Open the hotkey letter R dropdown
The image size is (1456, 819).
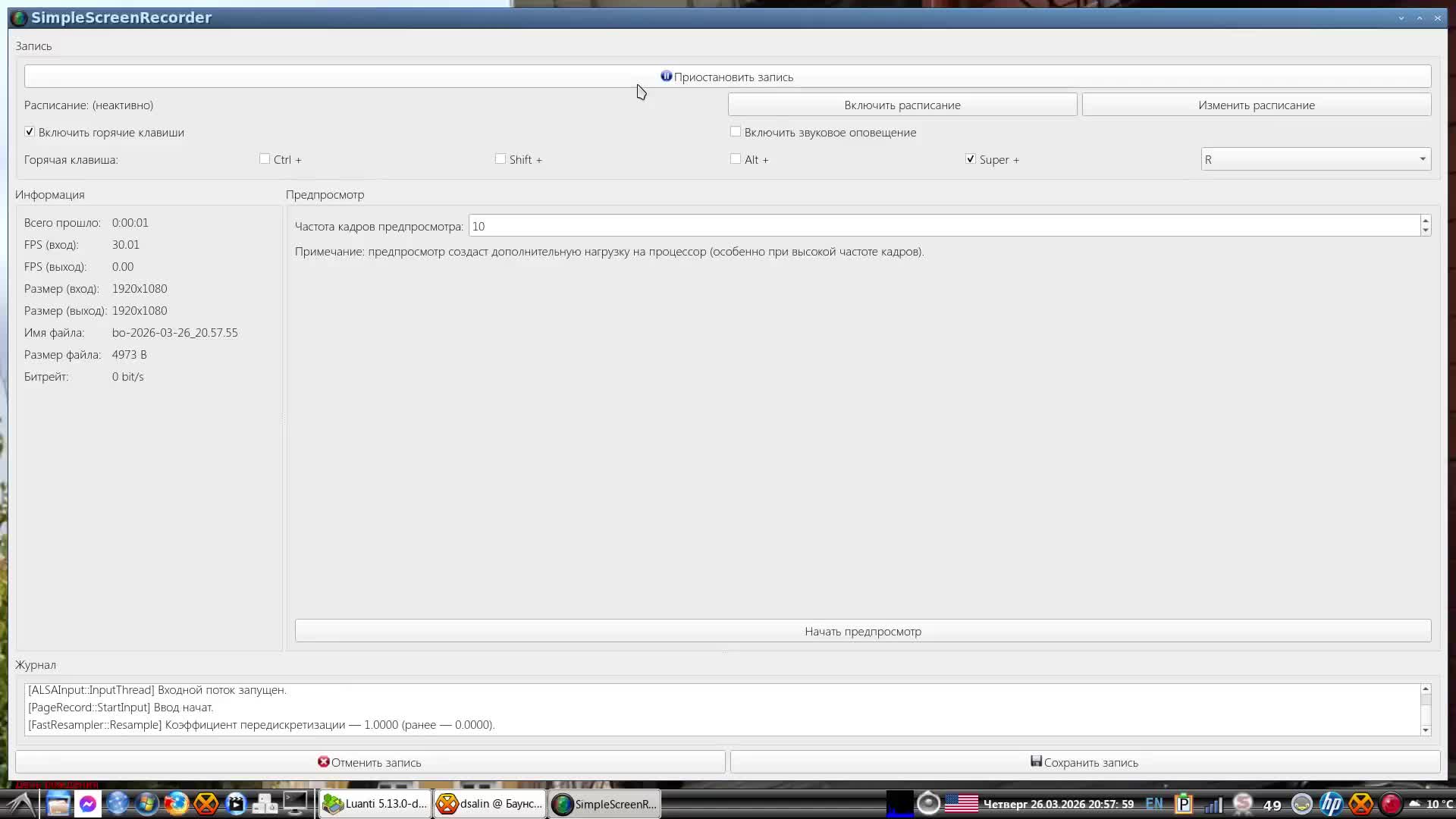1316,159
